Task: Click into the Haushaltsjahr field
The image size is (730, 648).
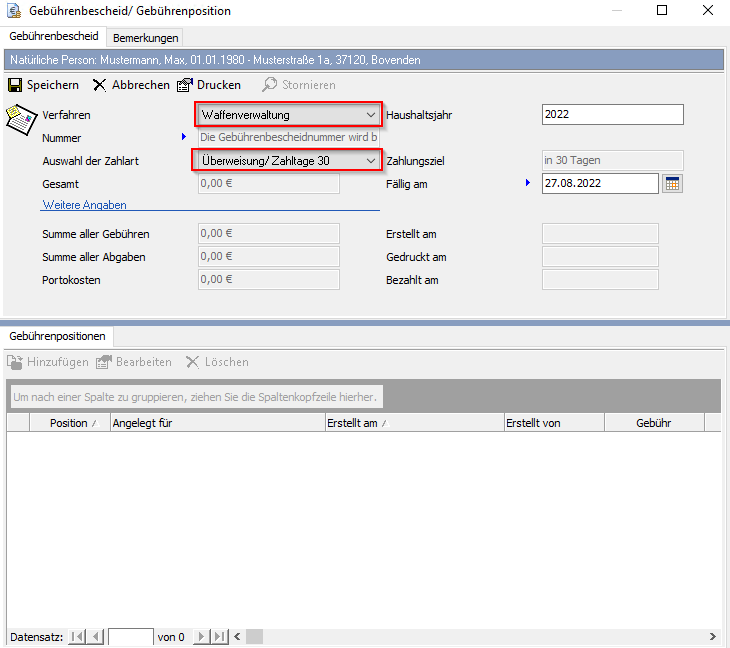Action: pos(612,115)
